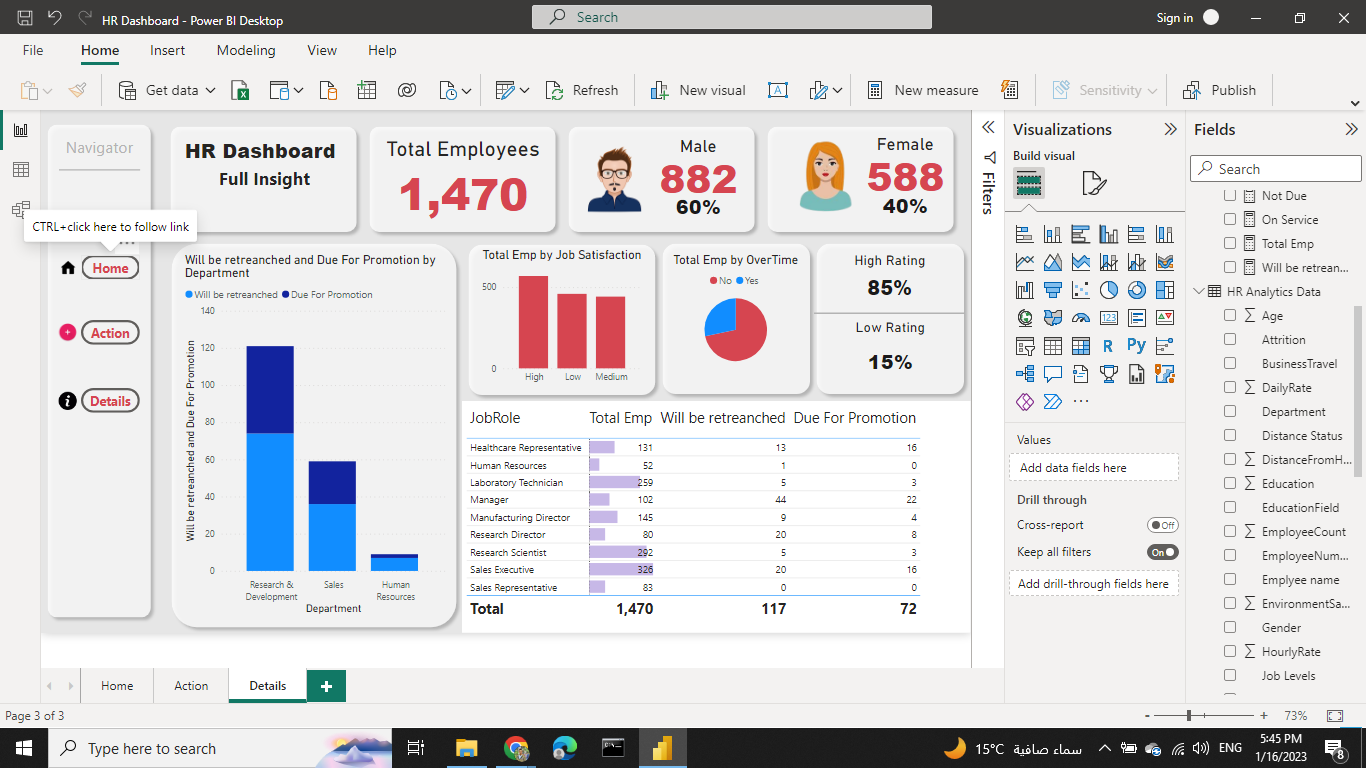The width and height of the screenshot is (1366, 768).
Task: Open Chrome from the Windows taskbar
Action: pyautogui.click(x=516, y=748)
